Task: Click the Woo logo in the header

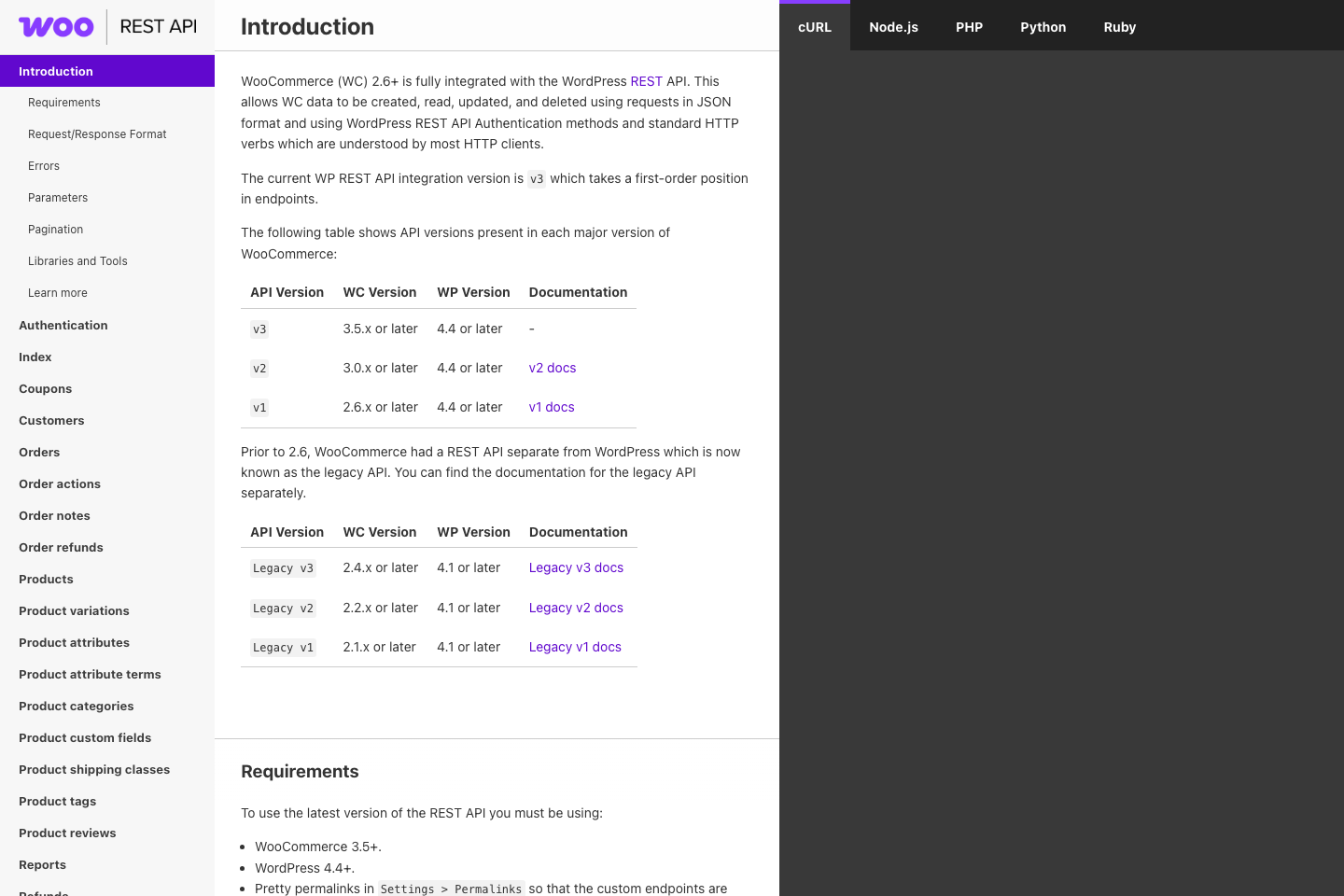Action: [x=56, y=26]
